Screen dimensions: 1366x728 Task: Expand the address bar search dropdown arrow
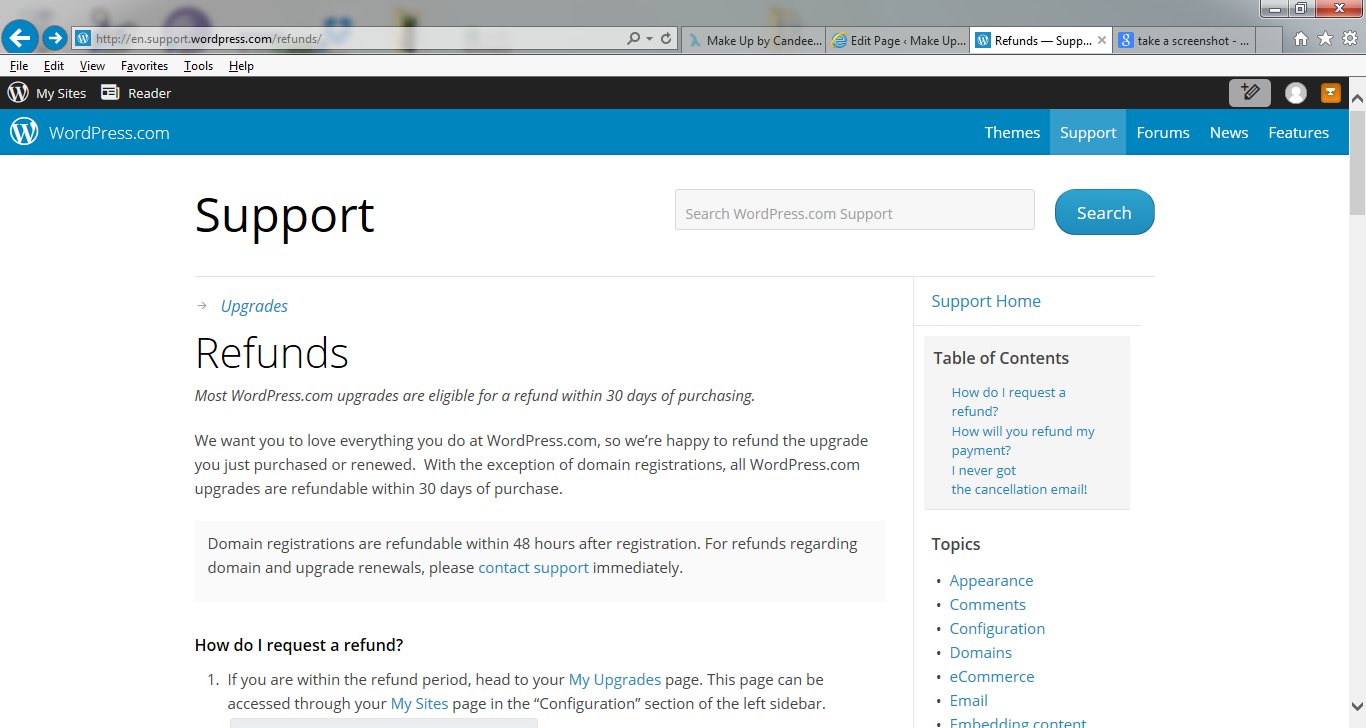coord(650,39)
